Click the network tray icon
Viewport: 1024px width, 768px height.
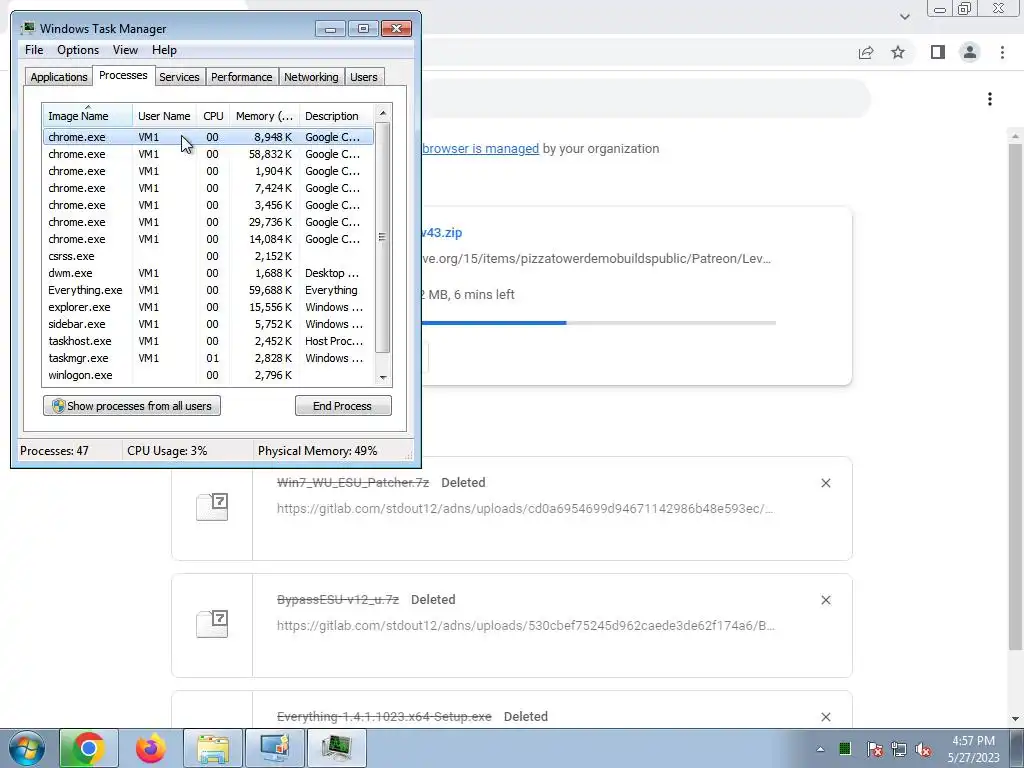(899, 749)
